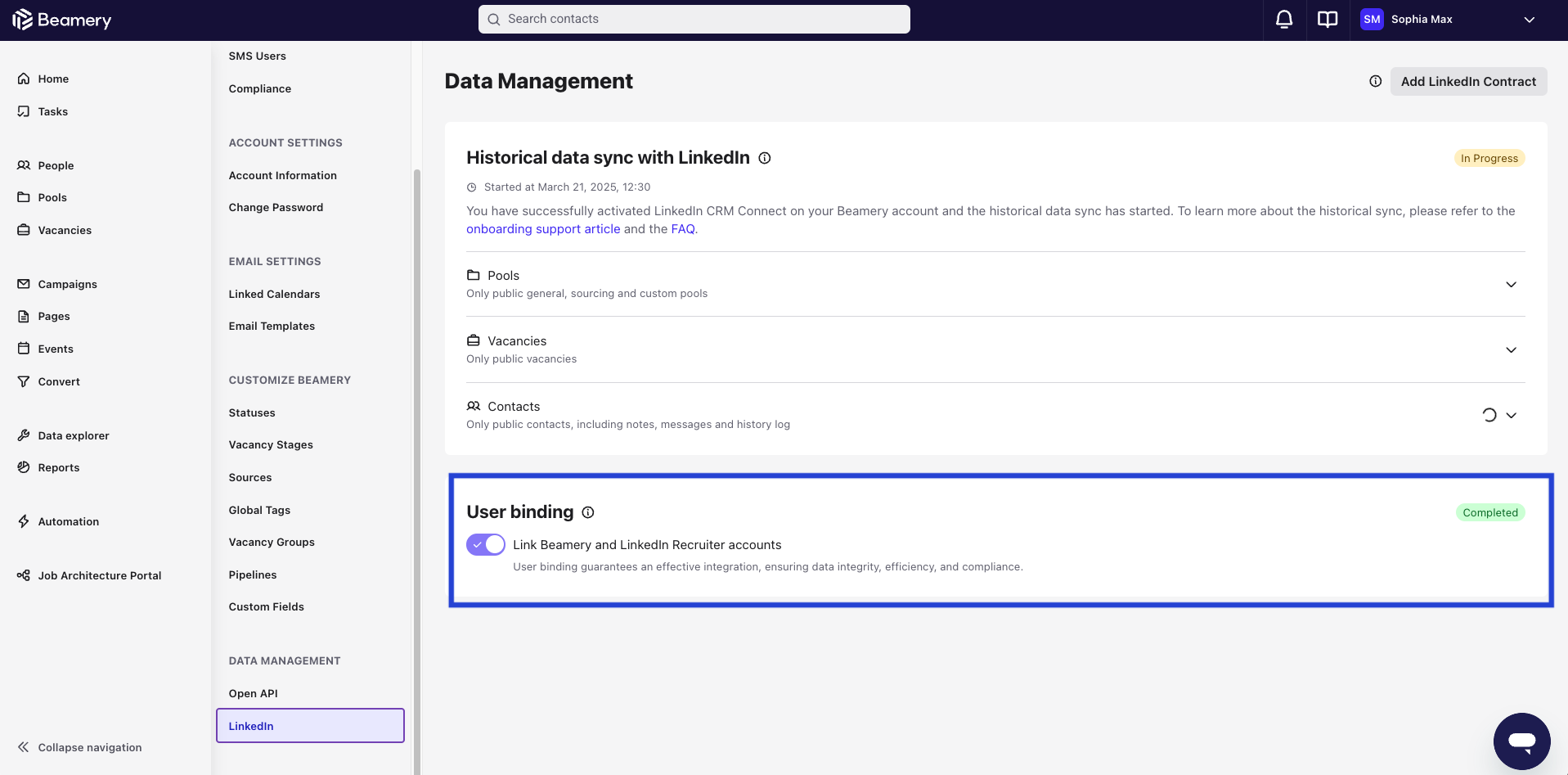Expand the Vacancies sync section
This screenshot has height=775, width=1568.
click(1511, 350)
